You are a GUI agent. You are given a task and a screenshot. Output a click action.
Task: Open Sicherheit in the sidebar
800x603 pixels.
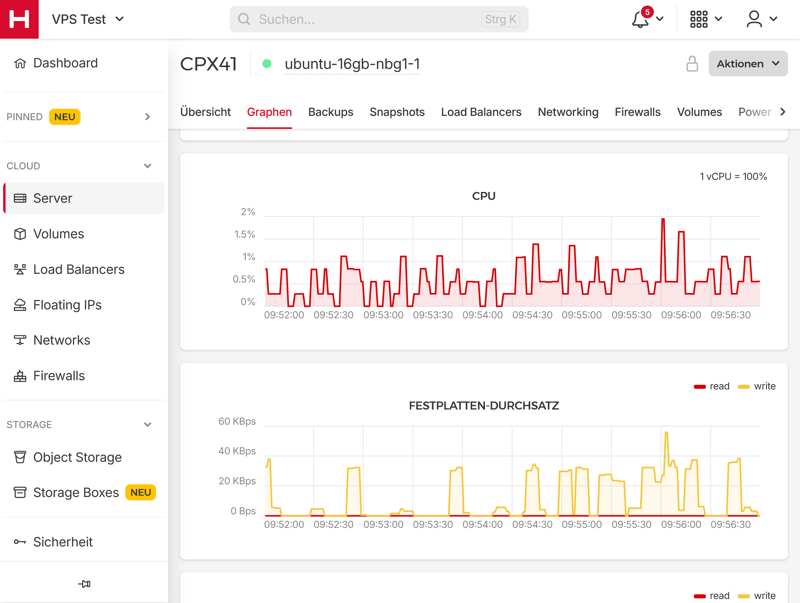62,542
